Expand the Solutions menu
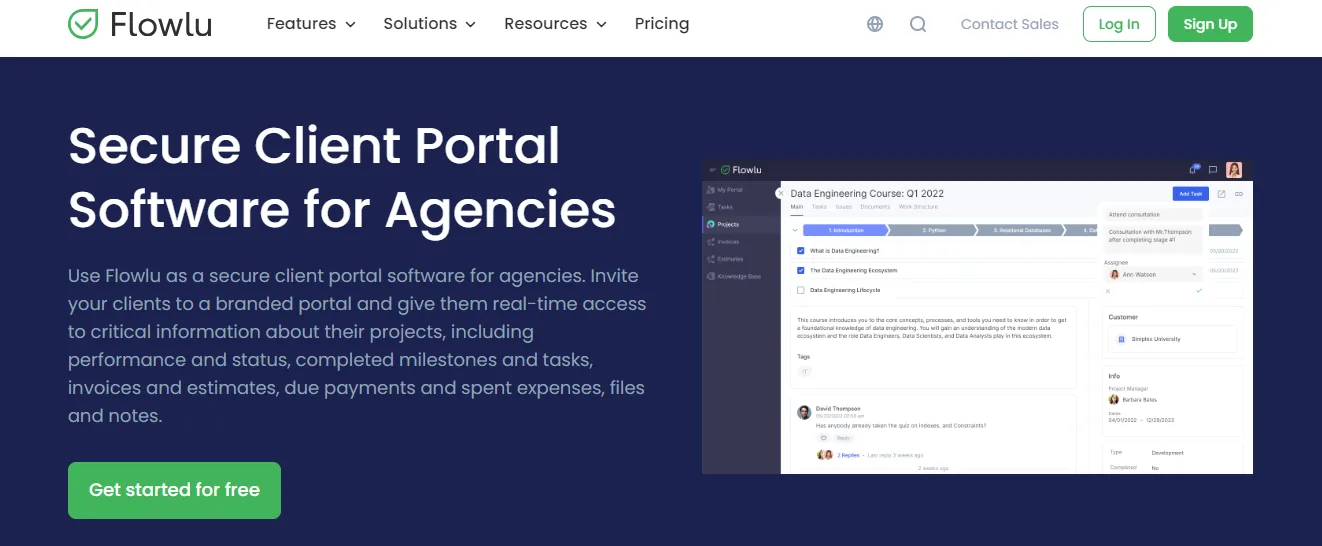Viewport: 1322px width, 546px height. click(x=429, y=24)
